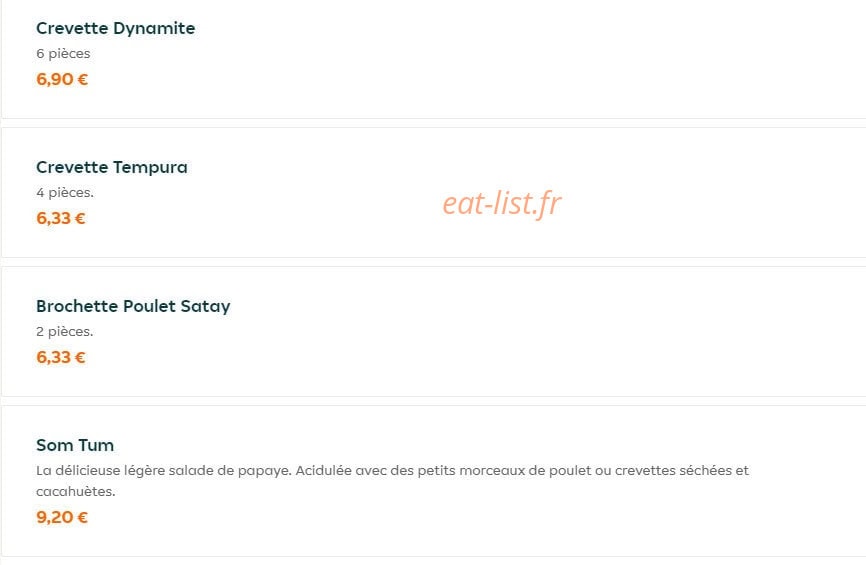Select the 9,20 € price

[x=62, y=518]
